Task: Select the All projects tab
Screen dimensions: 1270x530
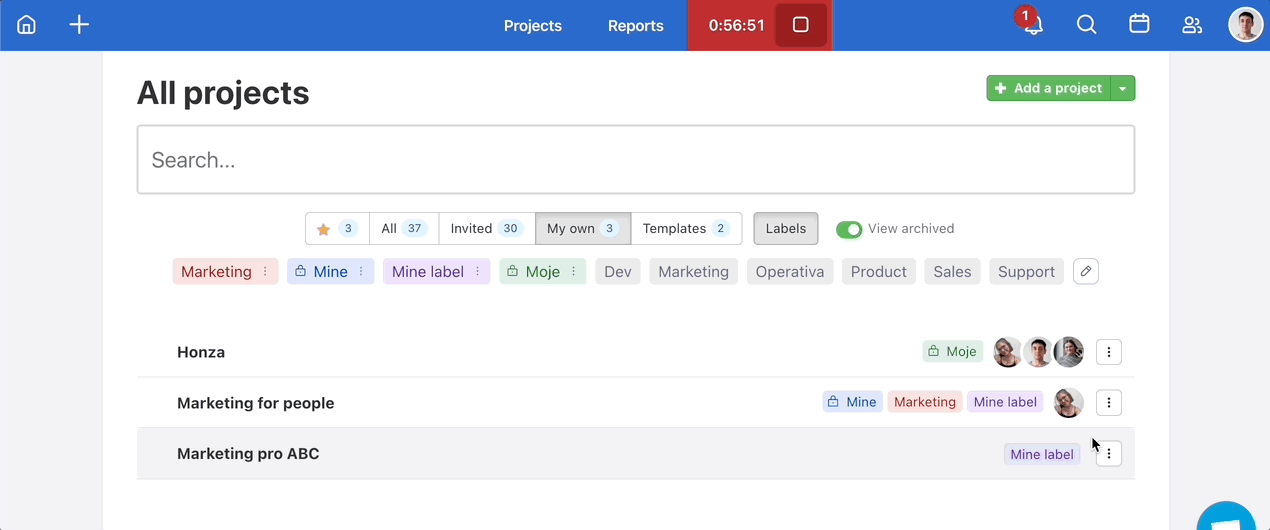Action: pyautogui.click(x=404, y=228)
